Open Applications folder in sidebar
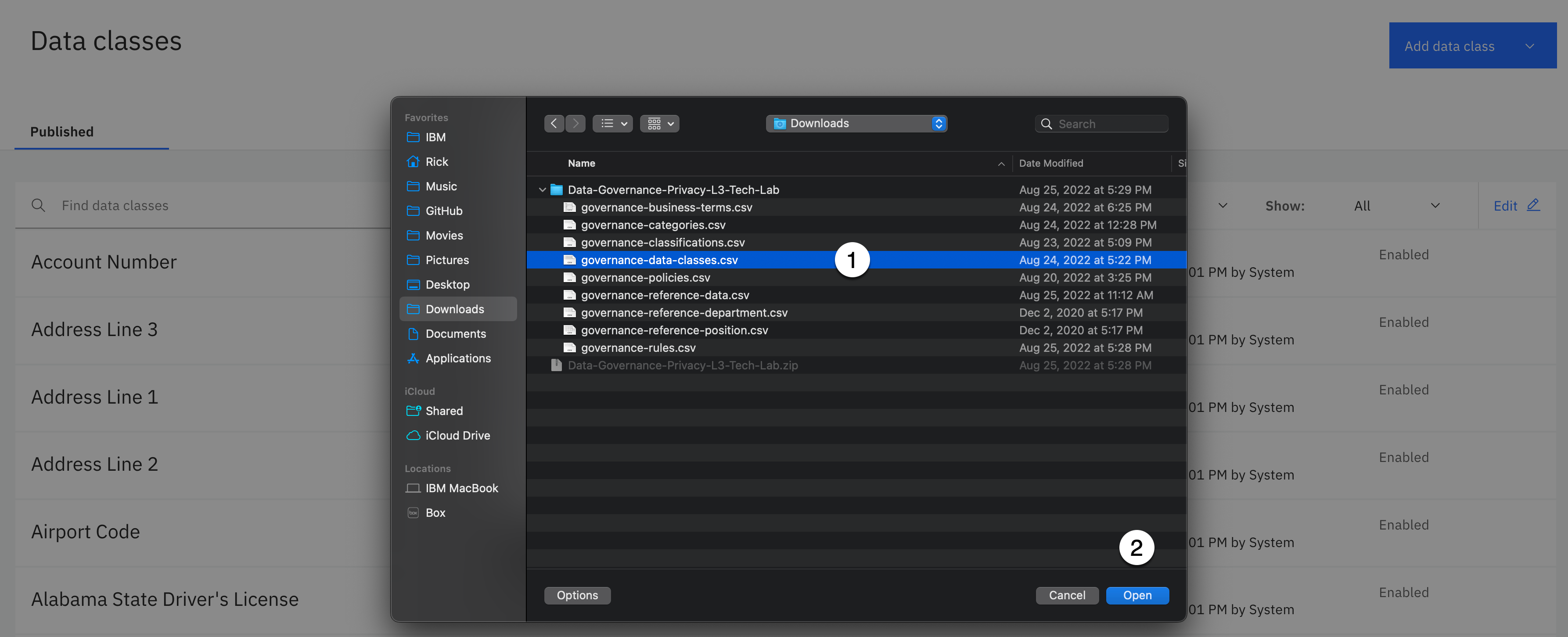The height and width of the screenshot is (637, 1568). 458,358
